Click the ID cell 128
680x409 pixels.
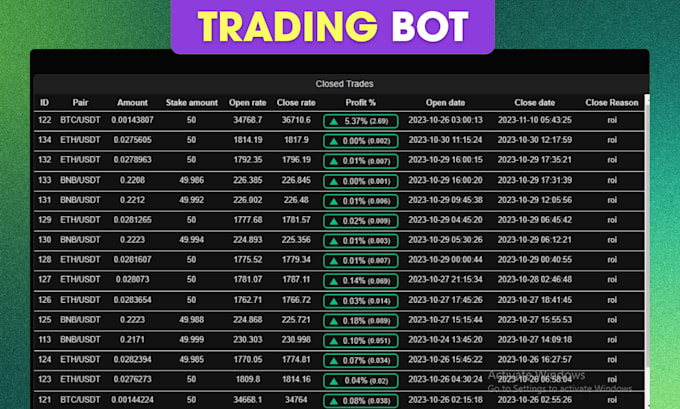(x=45, y=259)
